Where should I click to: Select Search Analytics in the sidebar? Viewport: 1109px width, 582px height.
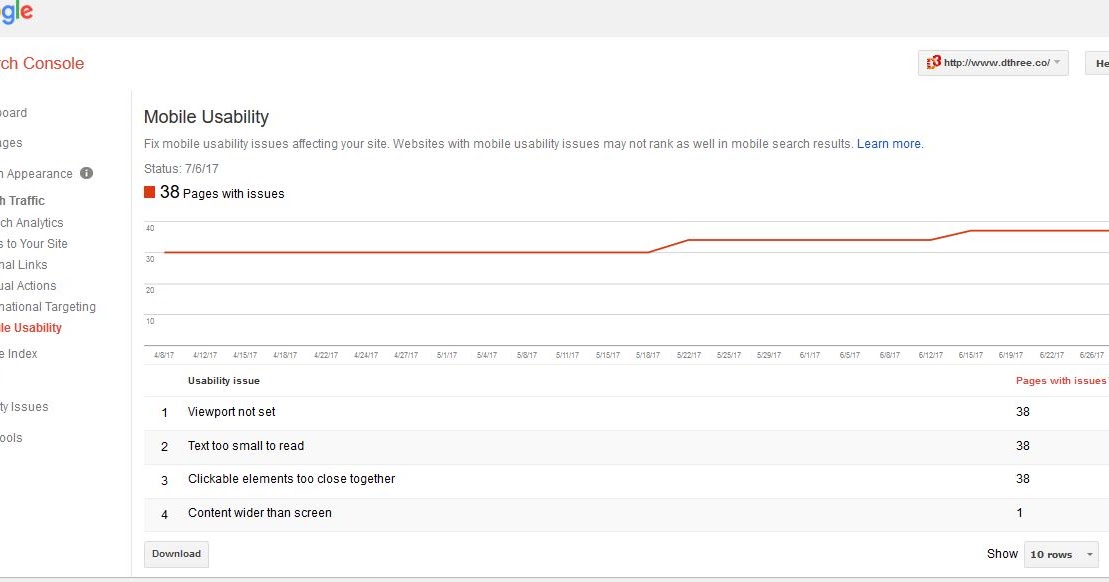30,222
